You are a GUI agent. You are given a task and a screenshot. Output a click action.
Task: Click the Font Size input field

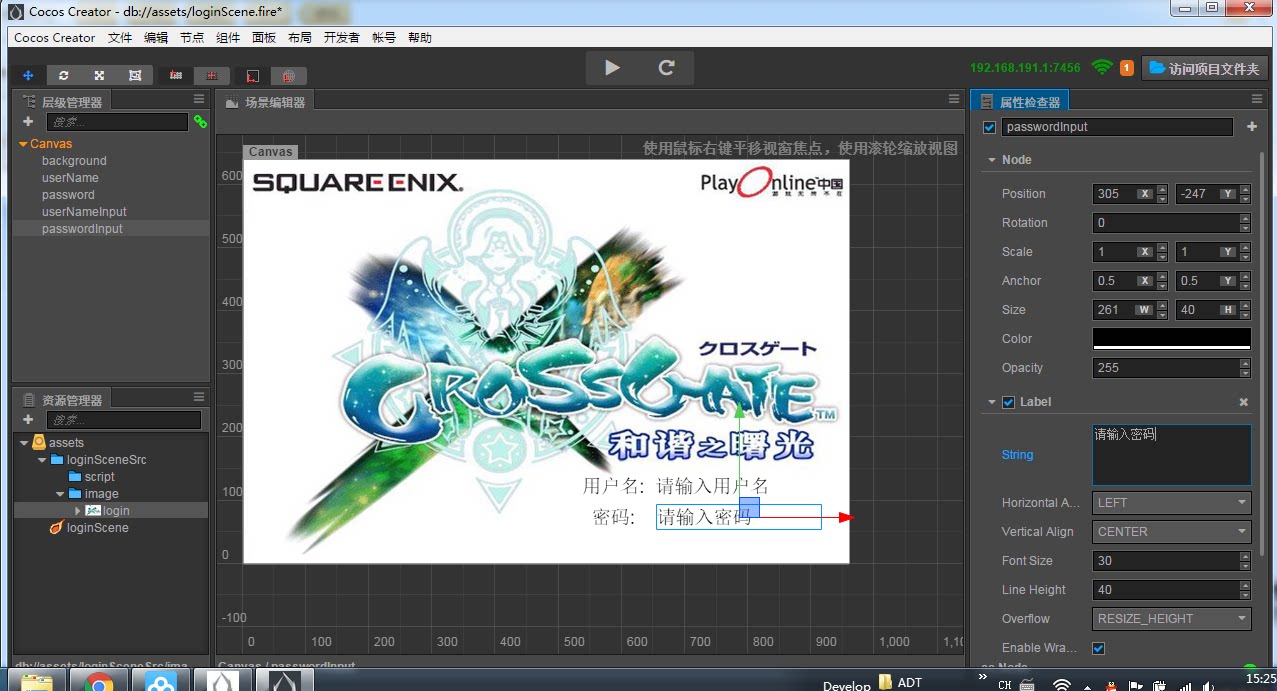pos(1165,561)
